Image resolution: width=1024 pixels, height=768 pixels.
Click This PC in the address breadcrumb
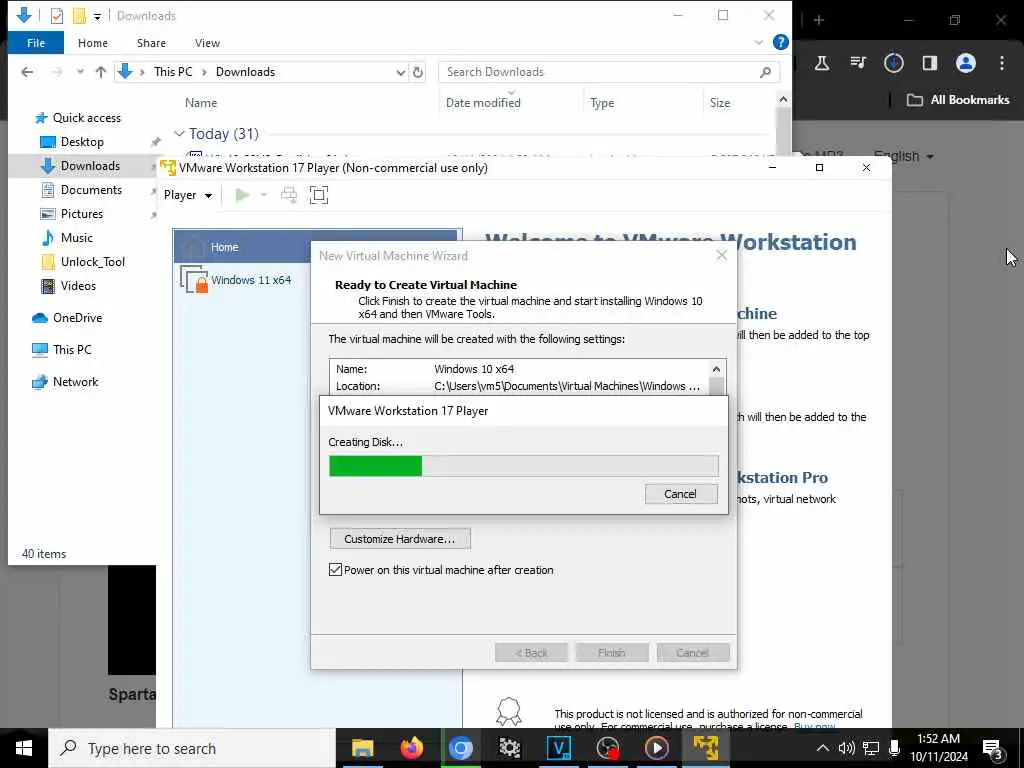click(173, 72)
